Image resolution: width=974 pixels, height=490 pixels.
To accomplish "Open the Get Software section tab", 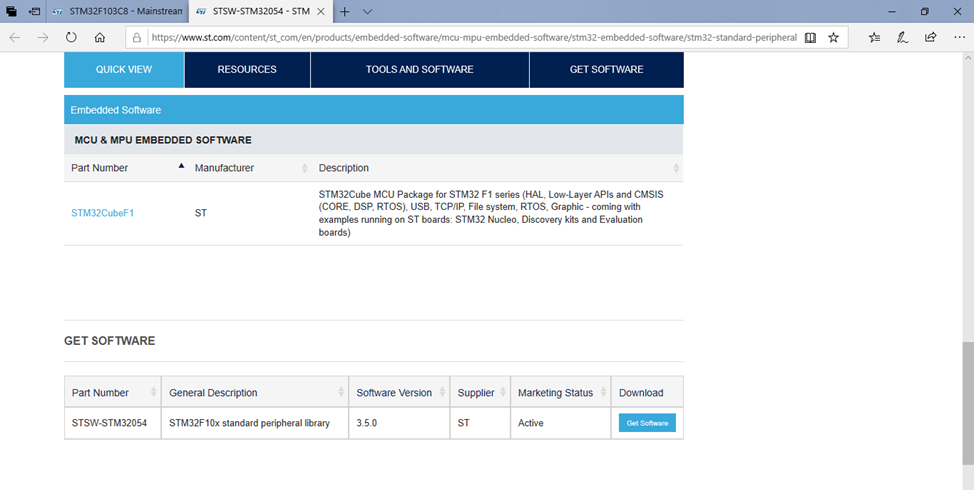I will pos(606,70).
